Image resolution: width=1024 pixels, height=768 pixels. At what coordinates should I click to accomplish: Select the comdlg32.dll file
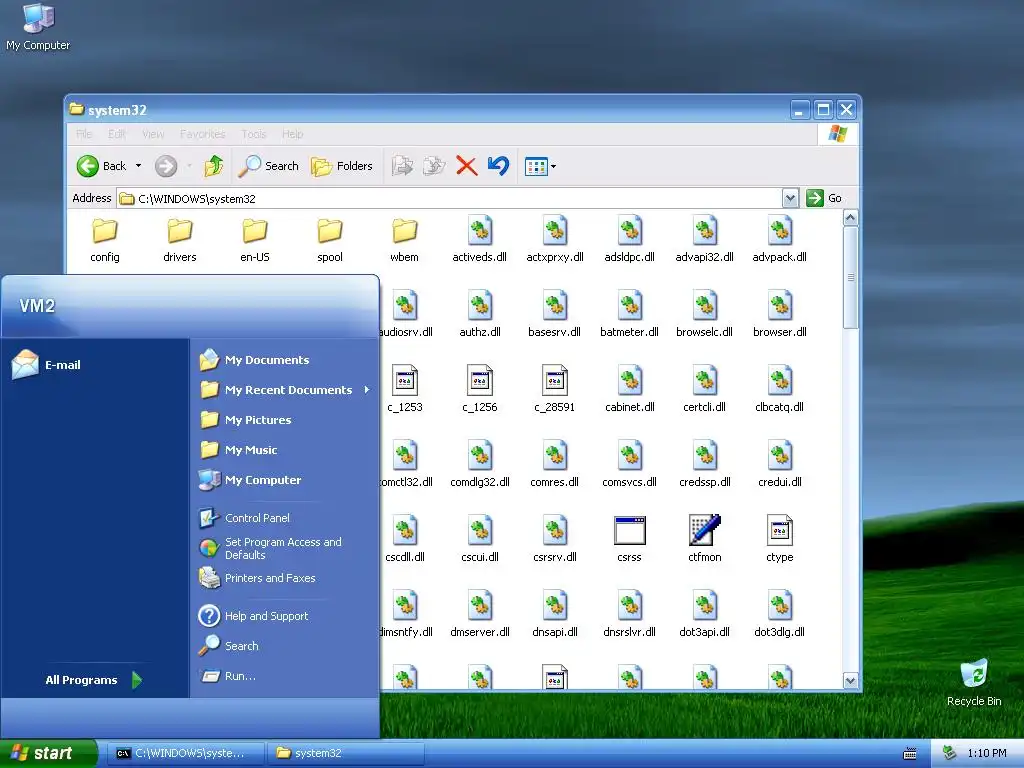[480, 464]
